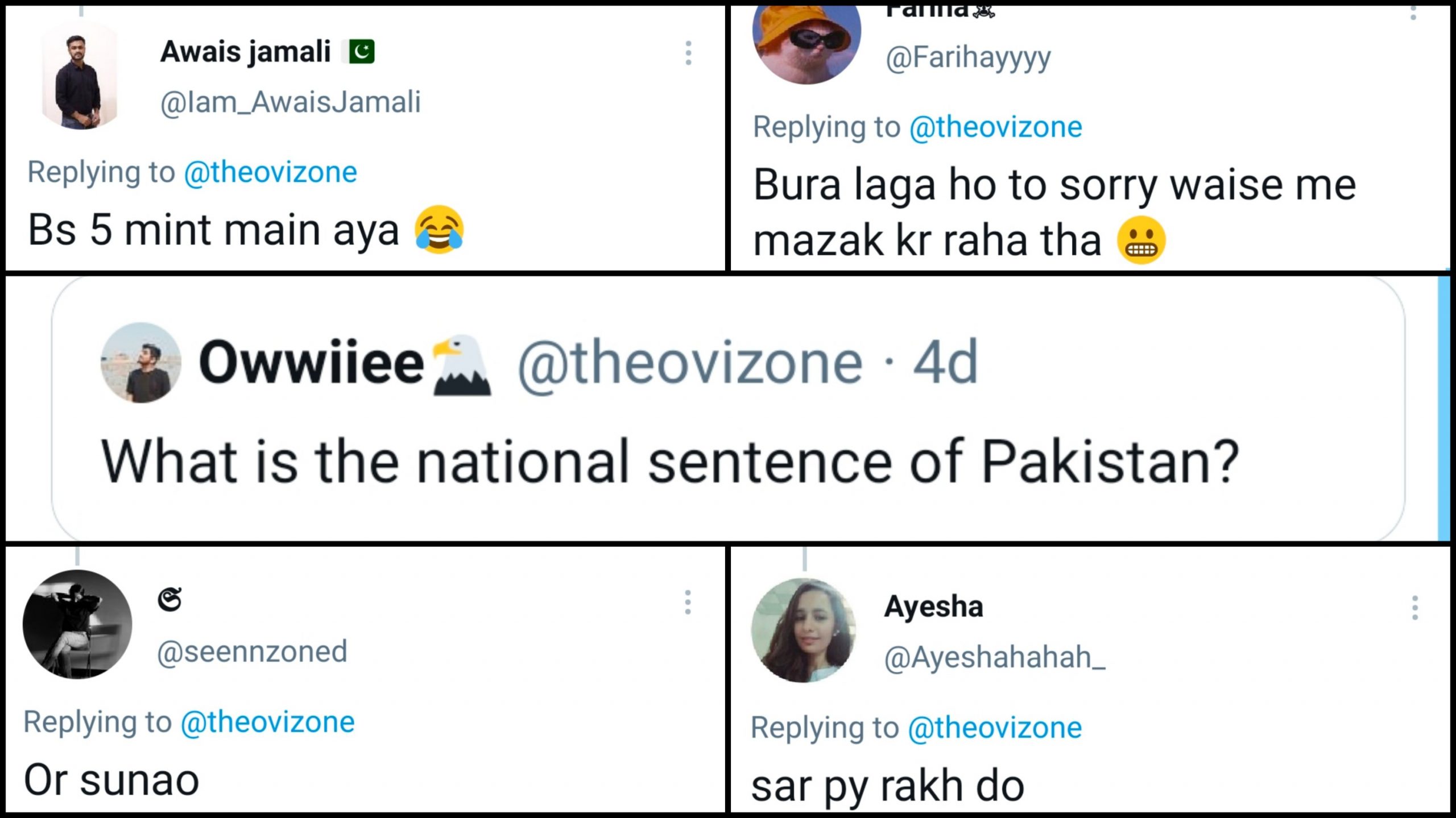Screen dimensions: 1456x818
Task: Select the Owwiiee display name
Action: tap(311, 363)
